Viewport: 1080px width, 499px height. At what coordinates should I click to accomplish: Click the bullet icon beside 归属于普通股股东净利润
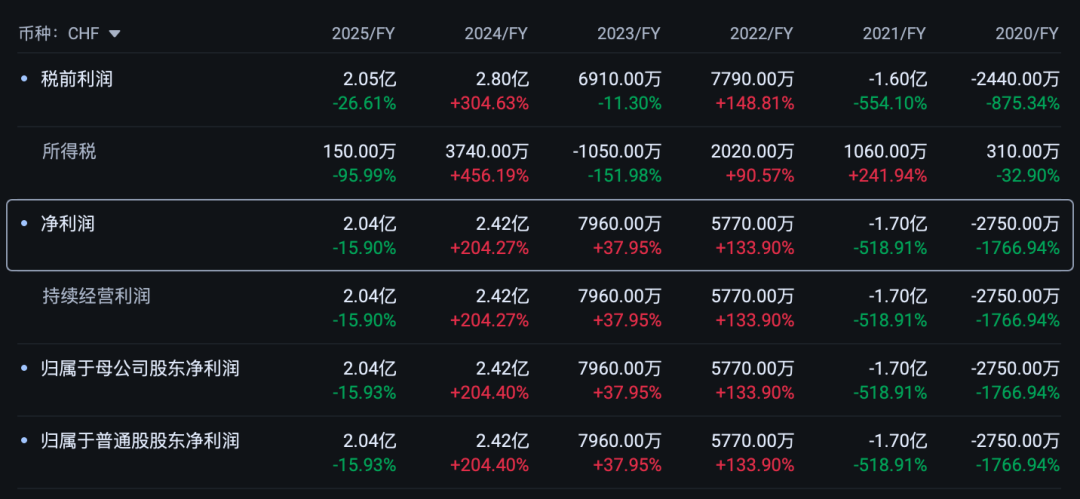25,441
